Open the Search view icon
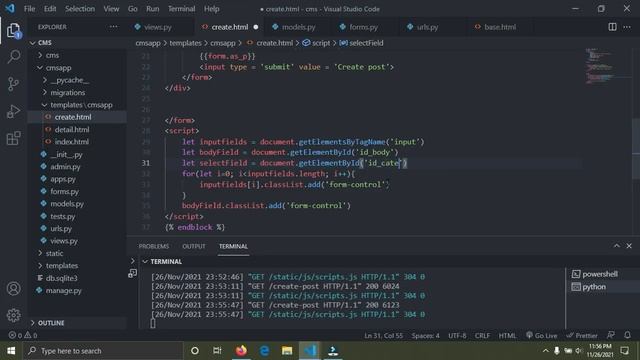 click(x=13, y=57)
